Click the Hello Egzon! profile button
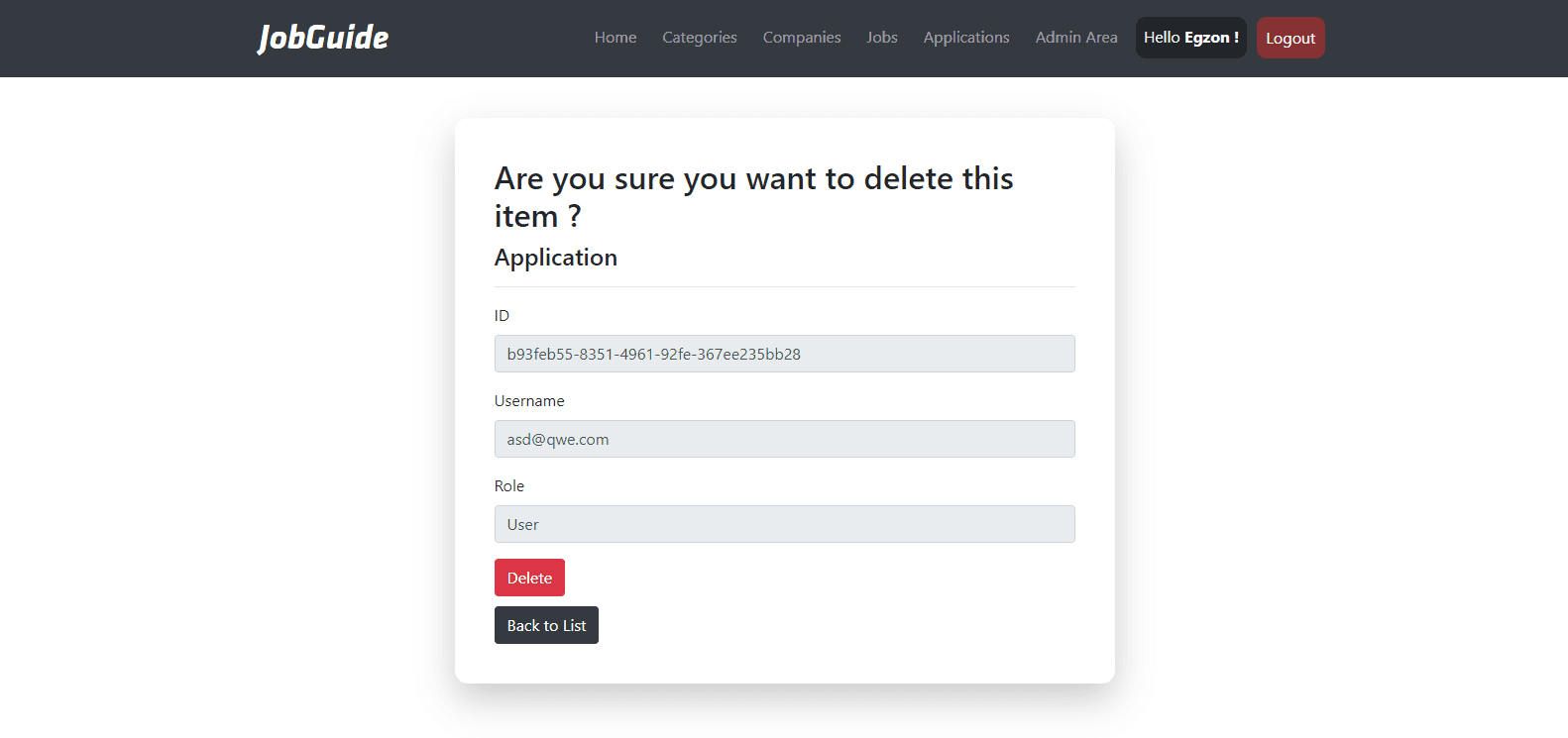Image resolution: width=1568 pixels, height=738 pixels. (x=1190, y=38)
